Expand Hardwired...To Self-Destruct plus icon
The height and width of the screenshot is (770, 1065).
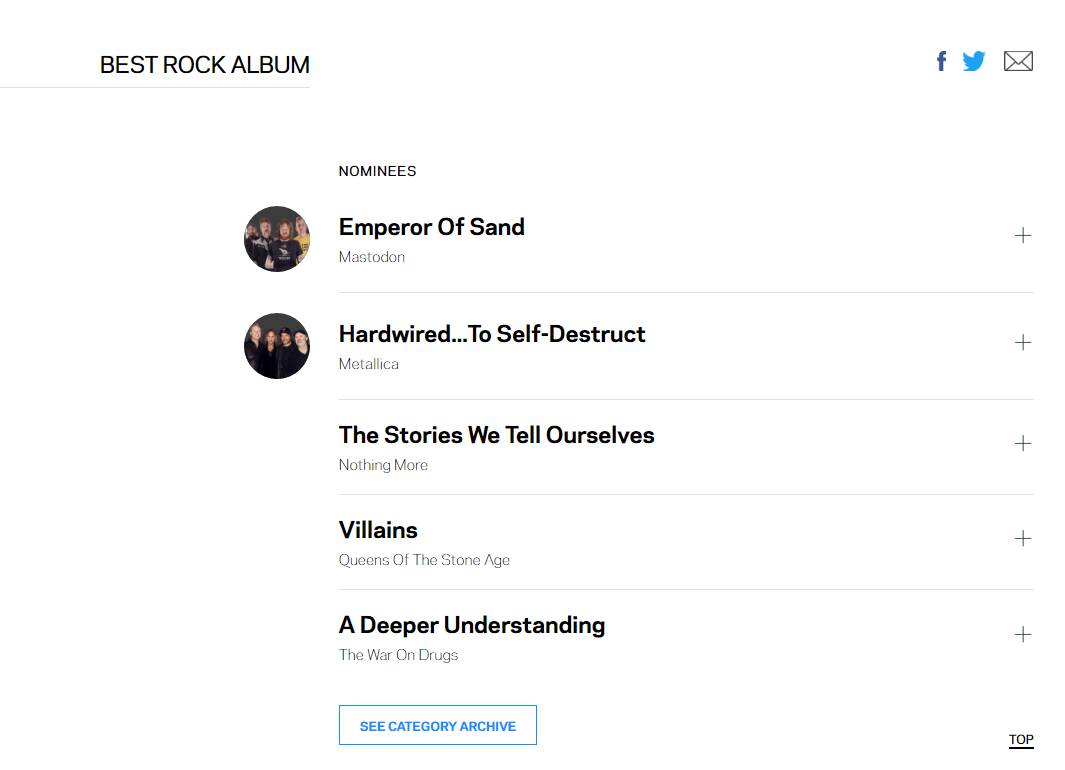pos(1022,343)
